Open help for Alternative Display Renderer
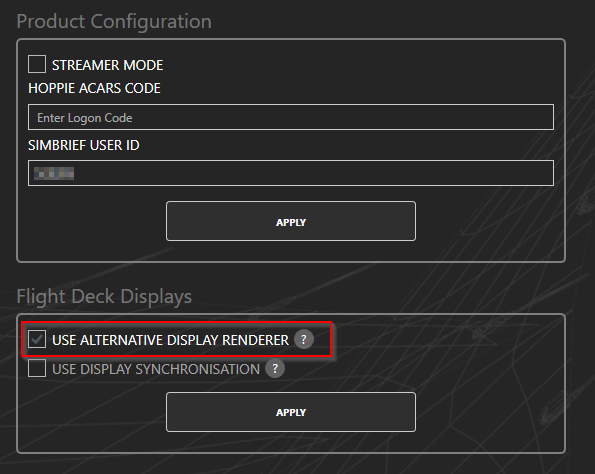Screen dimensions: 595x474 [304, 339]
